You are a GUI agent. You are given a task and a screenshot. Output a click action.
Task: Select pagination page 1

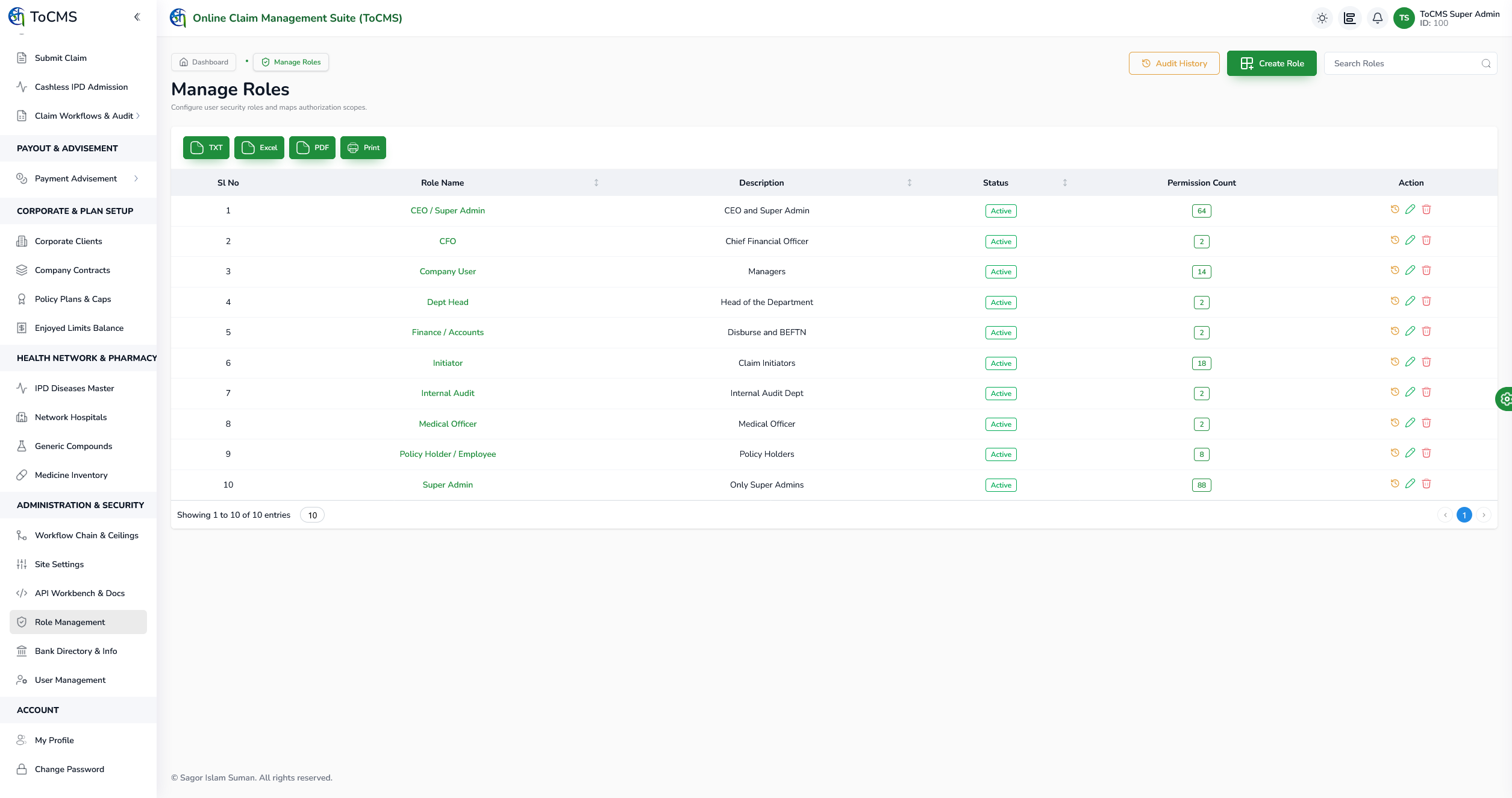[x=1464, y=515]
